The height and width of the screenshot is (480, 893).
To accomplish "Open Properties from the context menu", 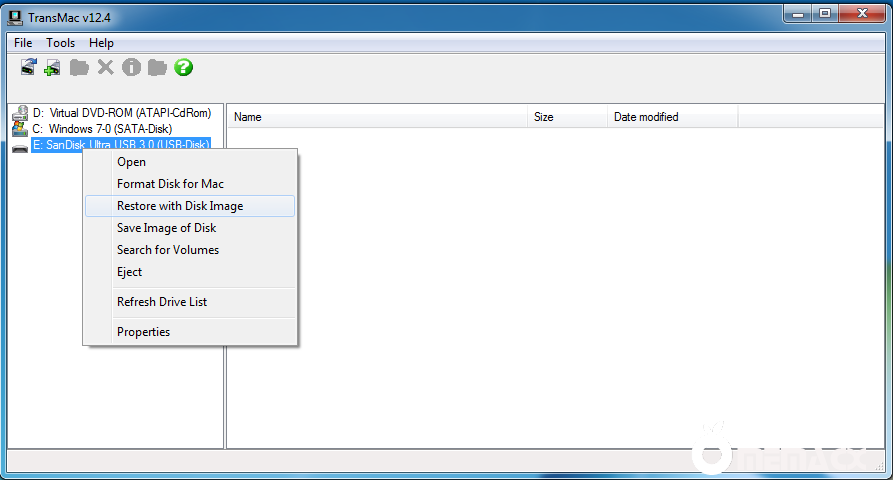I will coord(190,332).
